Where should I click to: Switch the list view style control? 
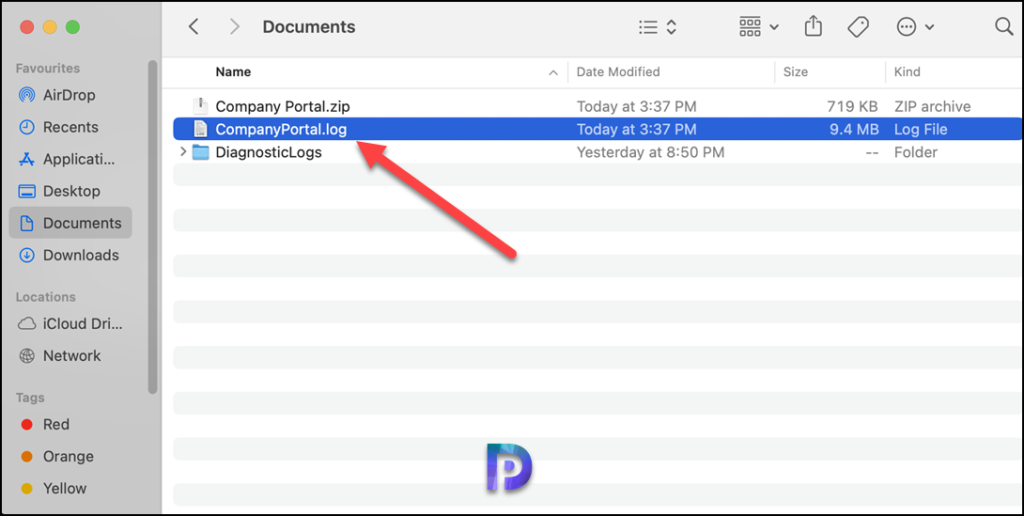(x=657, y=27)
